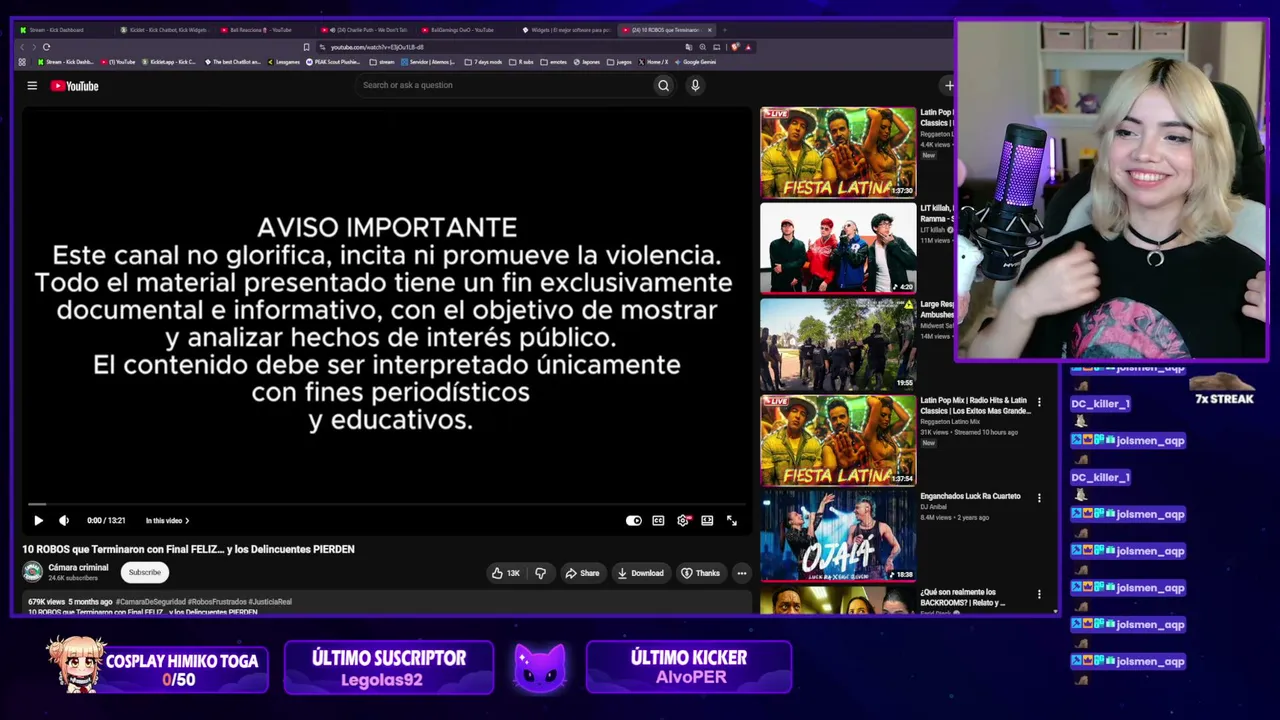Open the Lessgames bookmark
Screen dimensions: 1280x720
tap(284, 62)
